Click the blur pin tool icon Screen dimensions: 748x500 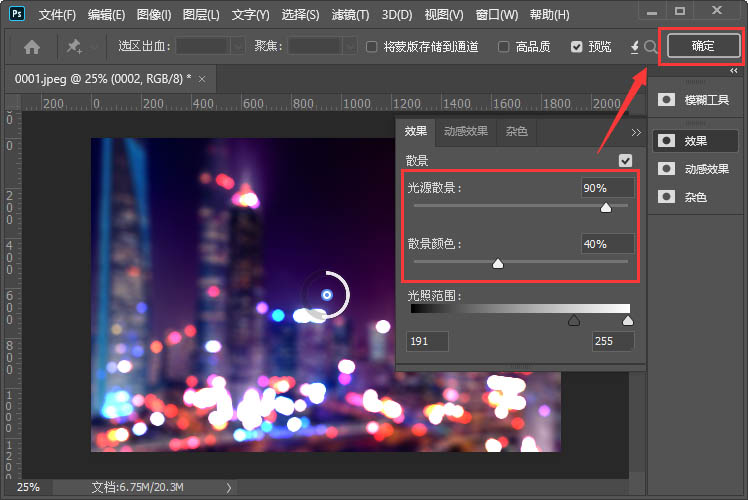click(x=74, y=46)
